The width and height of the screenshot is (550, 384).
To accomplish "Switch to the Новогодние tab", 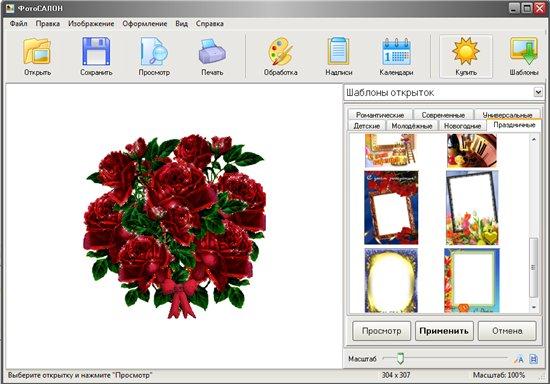I will (x=462, y=126).
